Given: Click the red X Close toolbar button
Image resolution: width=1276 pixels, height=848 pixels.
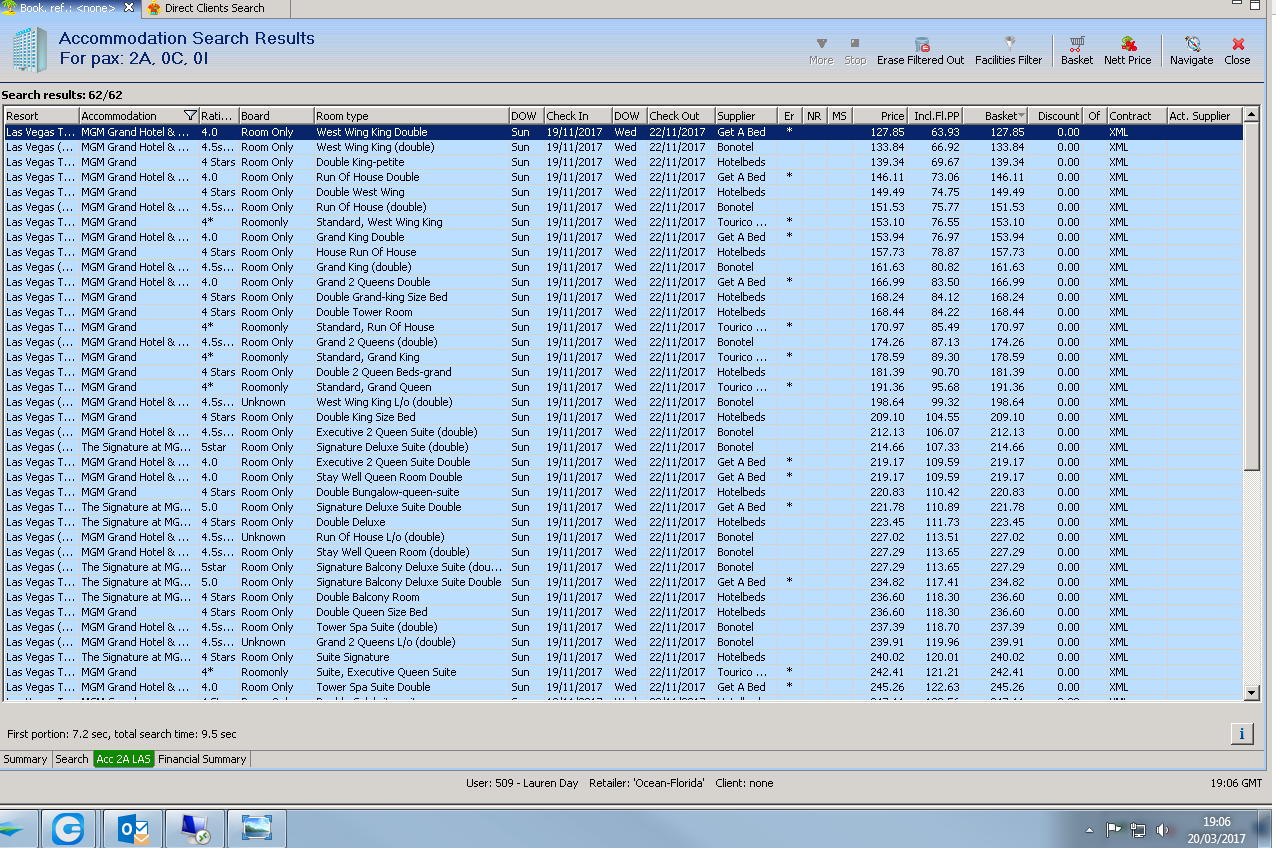Looking at the screenshot, I should [x=1237, y=51].
